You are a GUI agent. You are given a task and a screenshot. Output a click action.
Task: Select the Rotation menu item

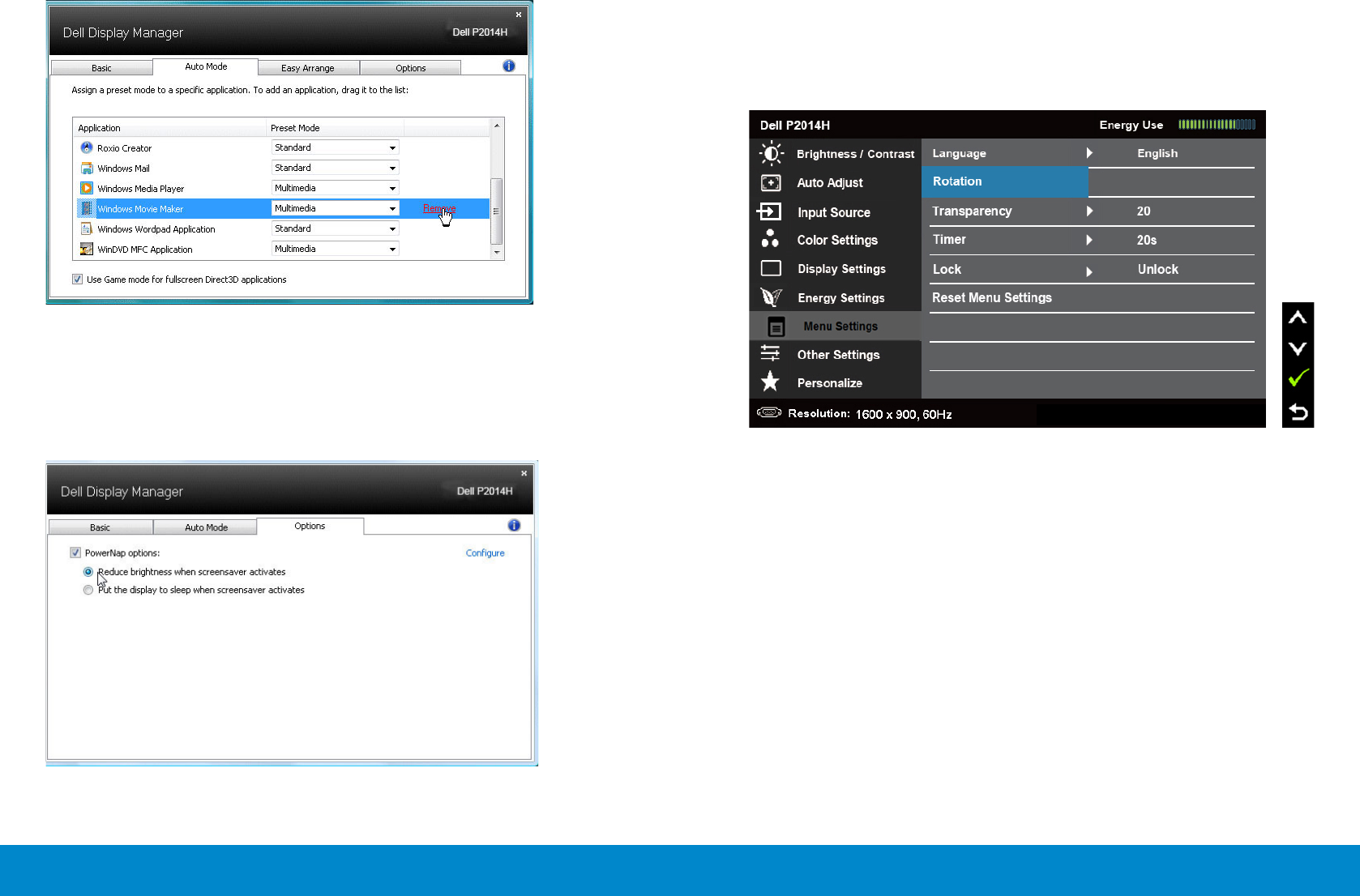[x=1004, y=181]
